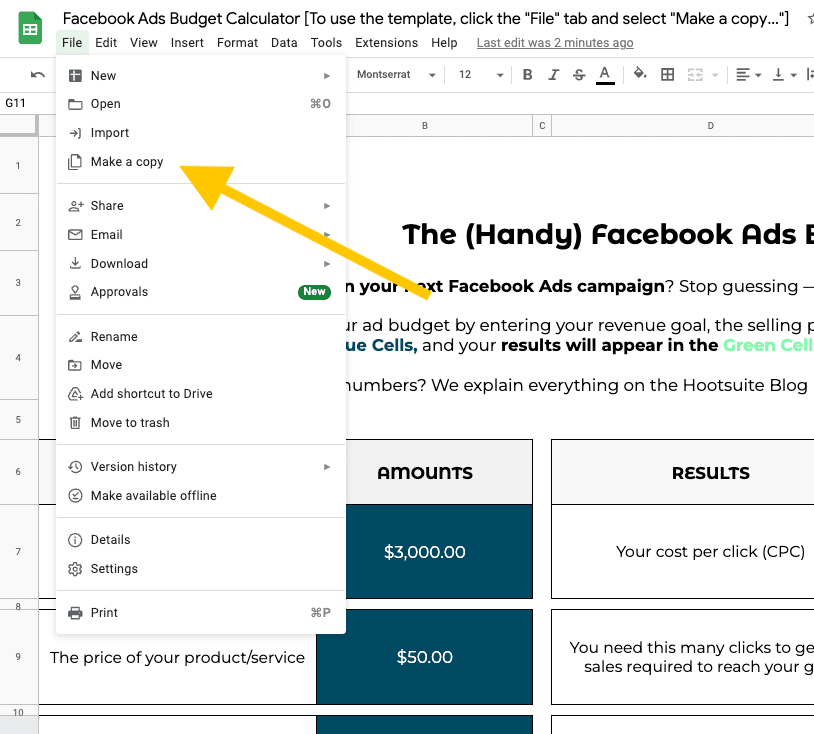Click the Google Sheets home icon

click(30, 30)
